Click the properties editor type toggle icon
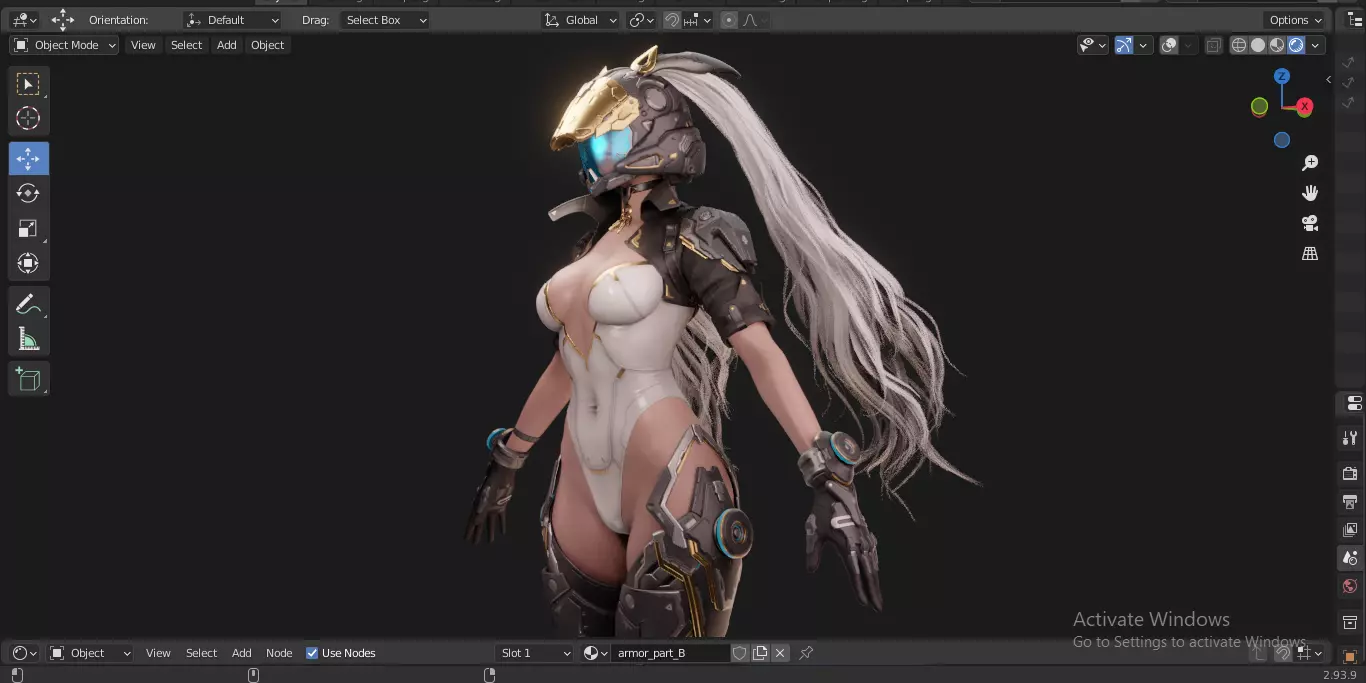This screenshot has height=683, width=1366. 1354,403
